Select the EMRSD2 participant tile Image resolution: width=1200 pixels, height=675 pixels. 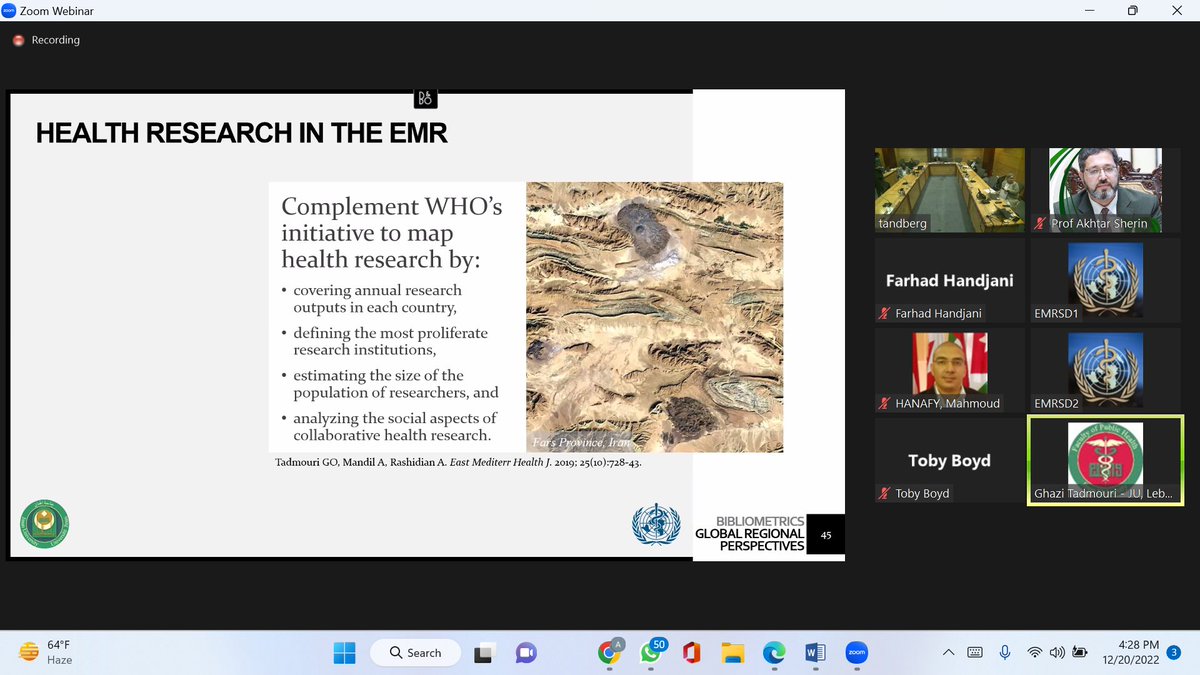1105,371
